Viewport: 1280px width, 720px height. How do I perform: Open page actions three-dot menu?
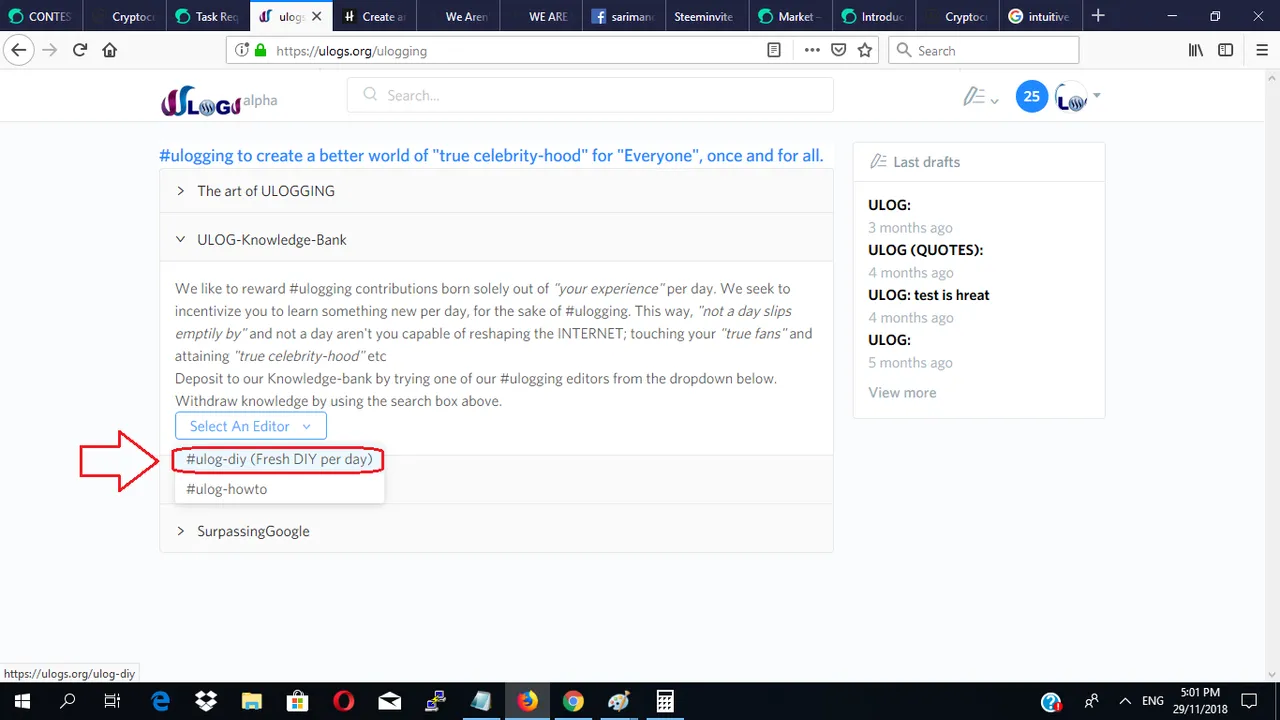[x=812, y=50]
